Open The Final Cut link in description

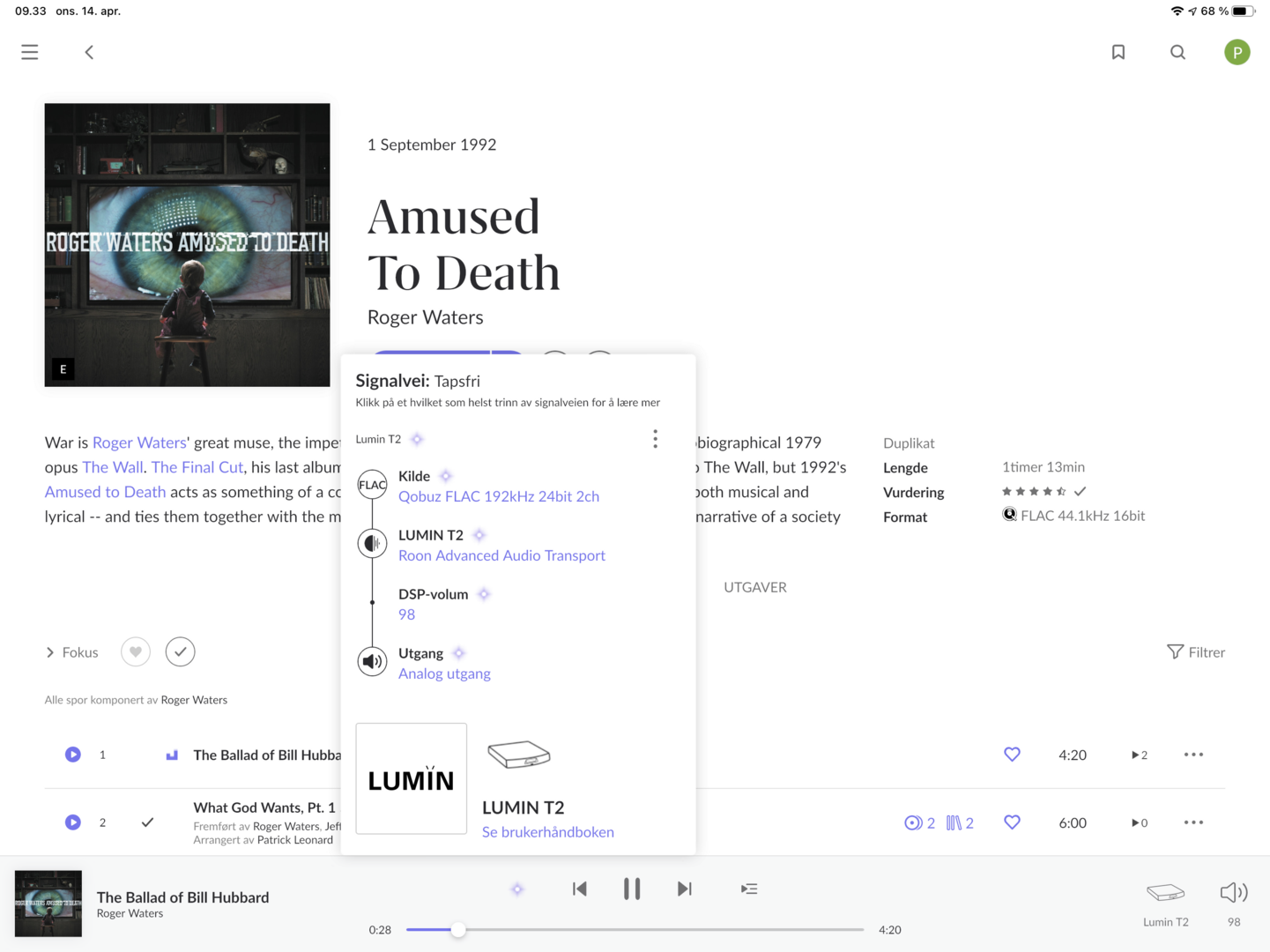(197, 467)
